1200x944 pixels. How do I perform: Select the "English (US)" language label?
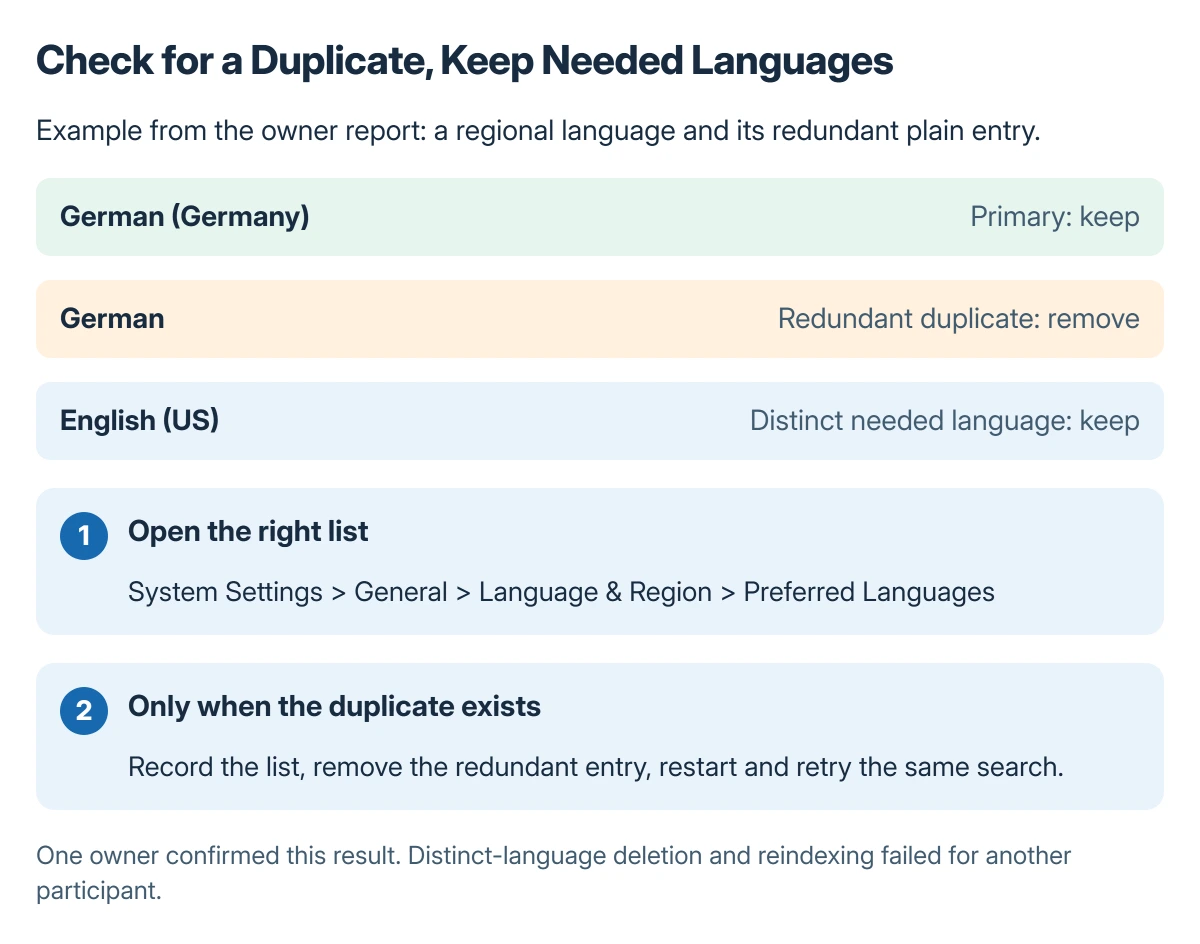click(x=140, y=421)
